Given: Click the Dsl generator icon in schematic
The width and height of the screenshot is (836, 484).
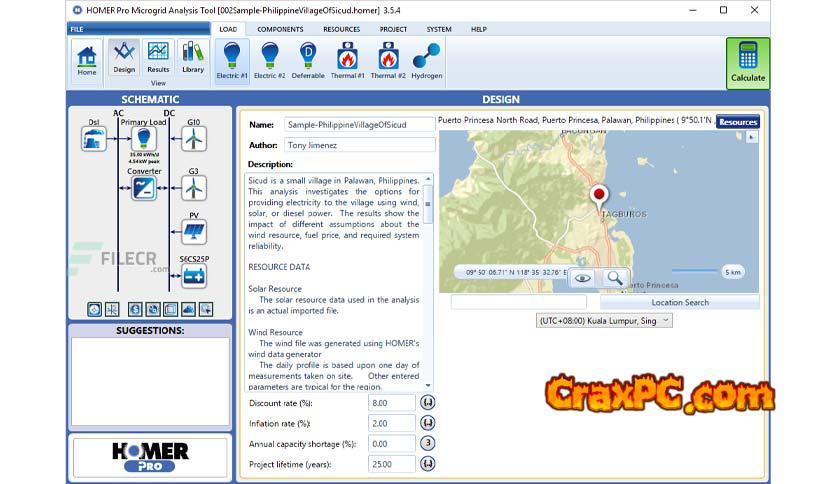Looking at the screenshot, I should pyautogui.click(x=94, y=139).
